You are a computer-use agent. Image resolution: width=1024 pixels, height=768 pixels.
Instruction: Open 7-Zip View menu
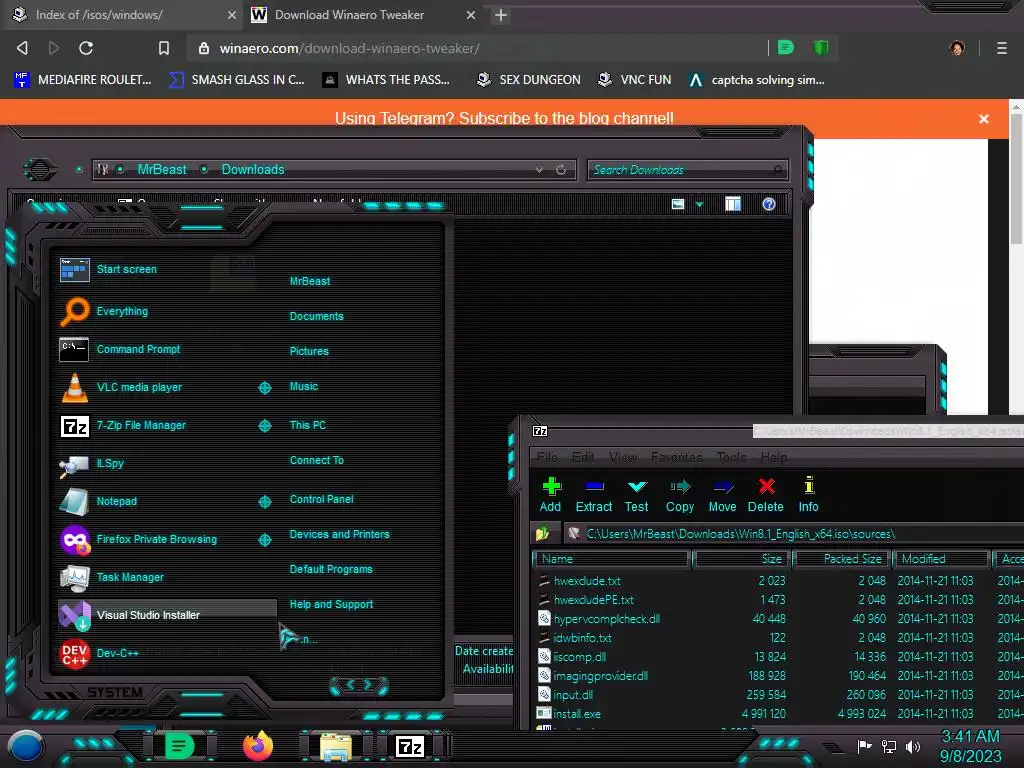click(x=623, y=457)
